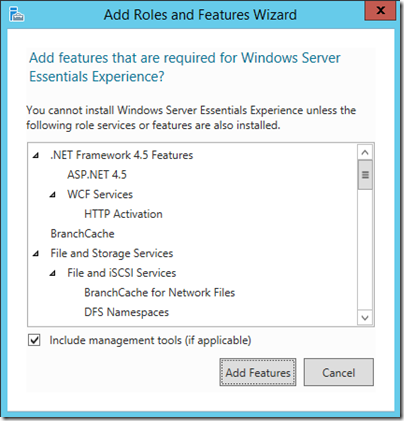
Task: Click the Add Features button
Action: click(x=258, y=372)
